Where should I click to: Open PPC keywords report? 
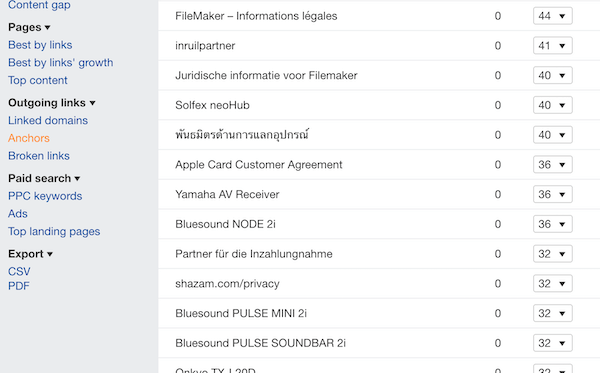click(x=45, y=196)
